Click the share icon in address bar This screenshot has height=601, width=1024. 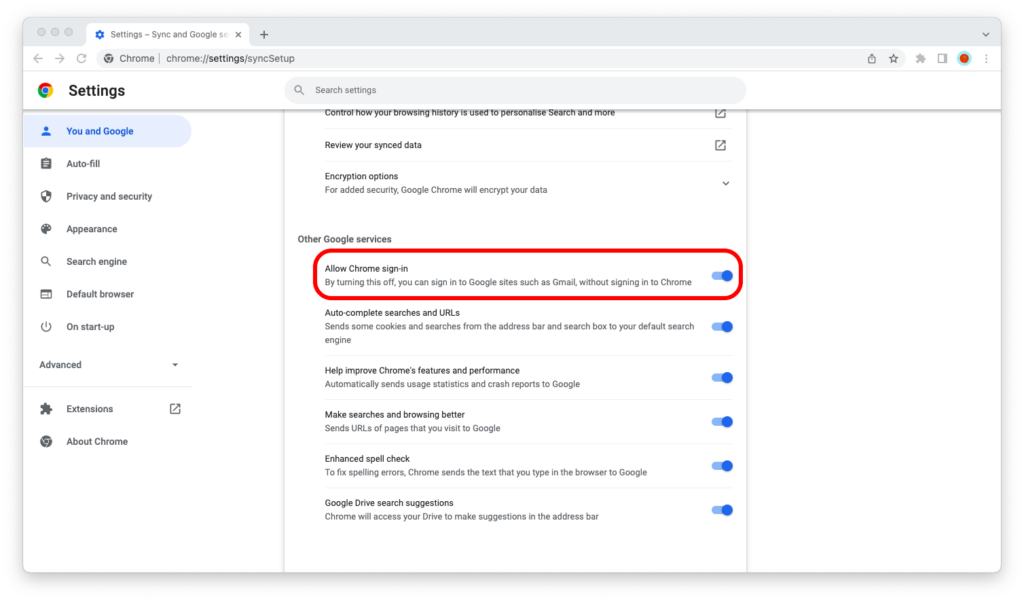(872, 59)
